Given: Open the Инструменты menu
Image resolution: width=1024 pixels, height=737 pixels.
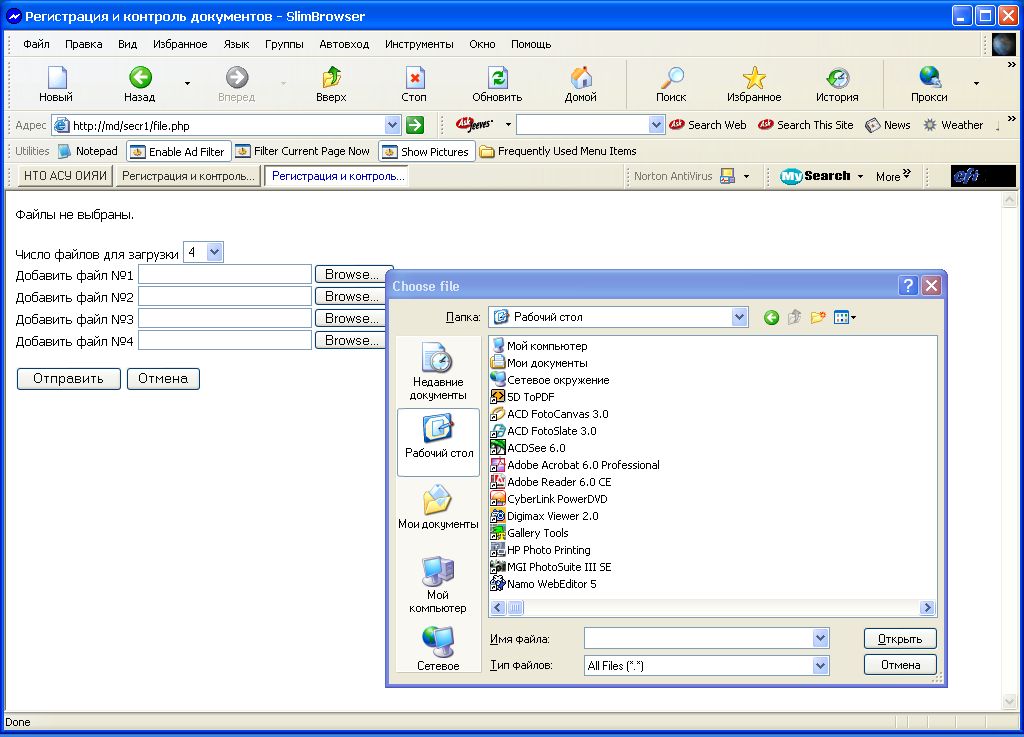Looking at the screenshot, I should point(419,44).
